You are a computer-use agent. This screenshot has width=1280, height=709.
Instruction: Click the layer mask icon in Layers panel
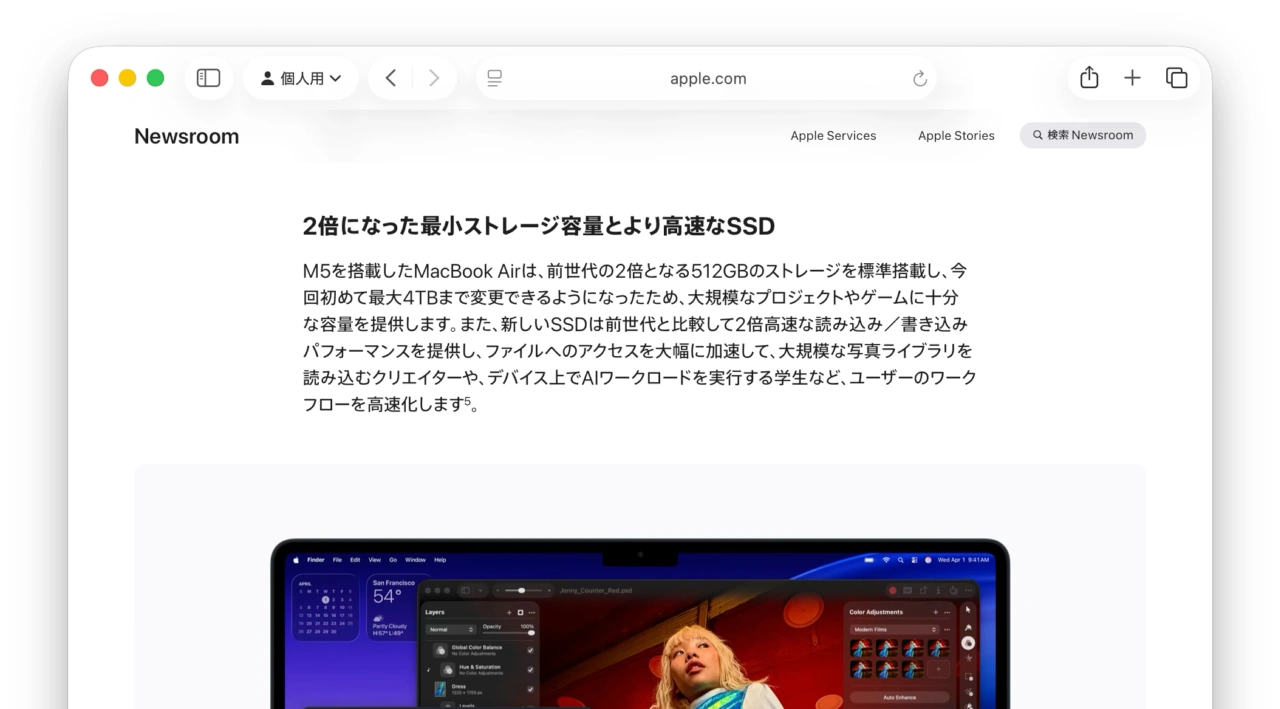click(519, 613)
